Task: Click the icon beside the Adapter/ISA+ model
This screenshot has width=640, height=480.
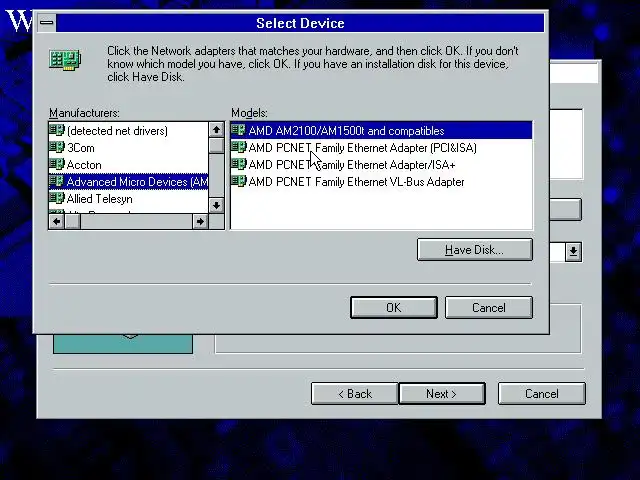Action: 239,164
